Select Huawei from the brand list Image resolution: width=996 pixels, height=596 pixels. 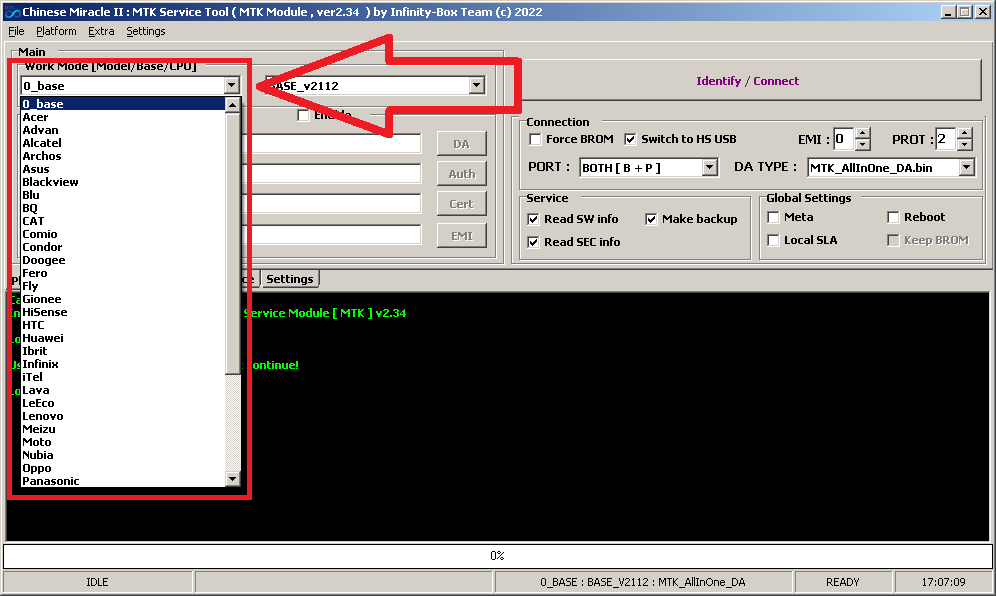tap(123, 338)
